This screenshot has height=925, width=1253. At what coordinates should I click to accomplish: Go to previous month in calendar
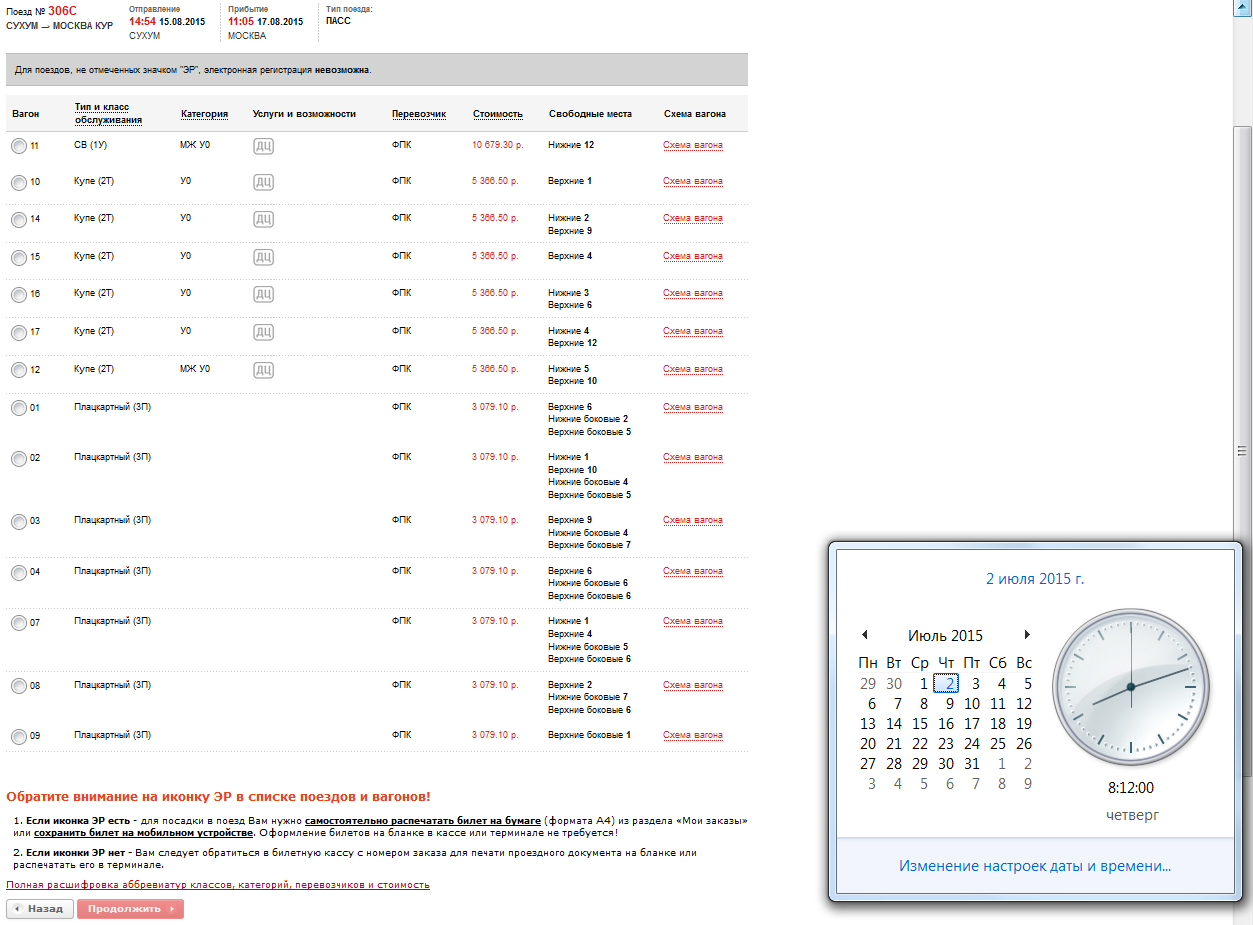pos(864,635)
